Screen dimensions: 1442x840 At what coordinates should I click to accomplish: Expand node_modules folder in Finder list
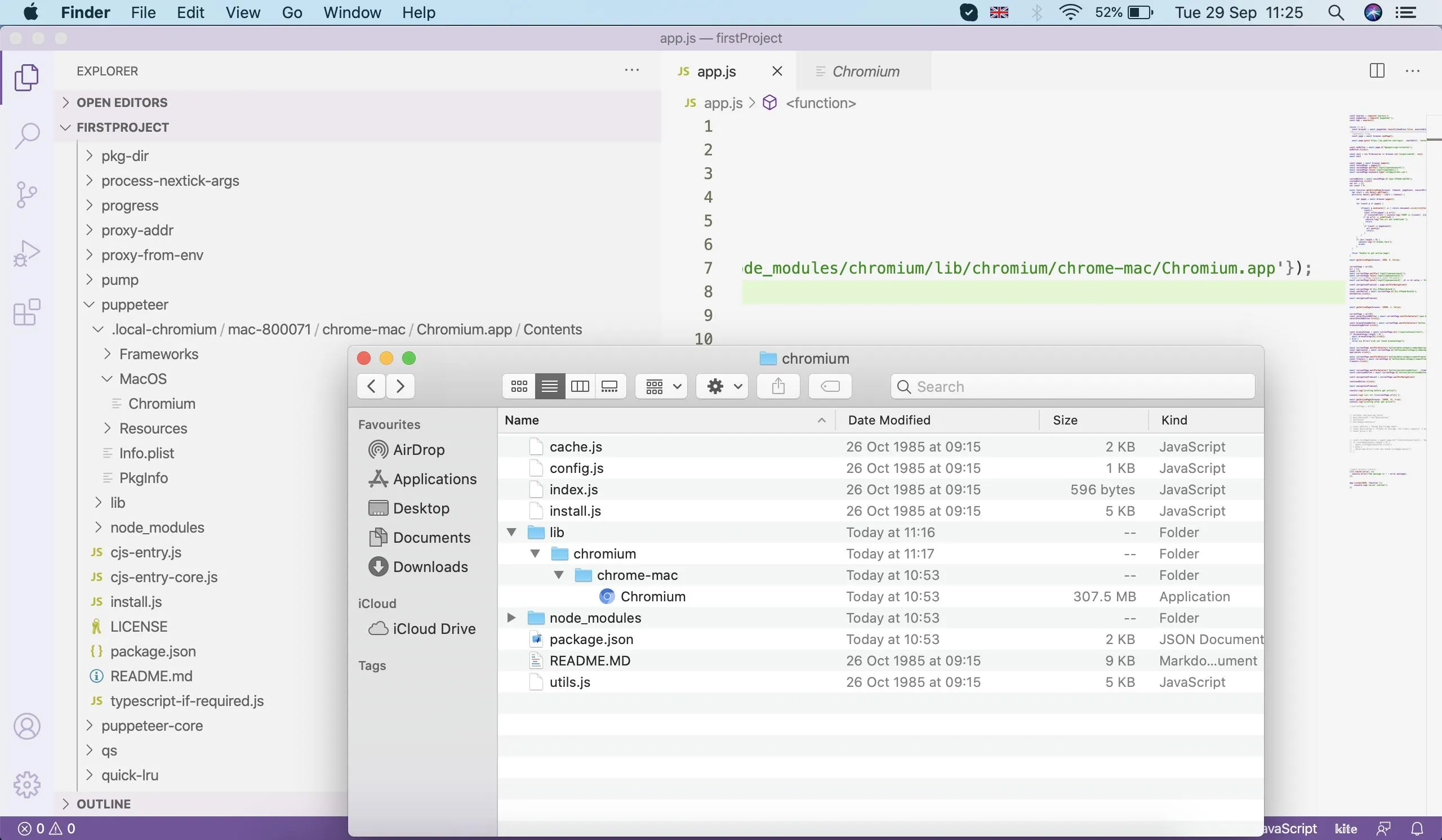(511, 618)
